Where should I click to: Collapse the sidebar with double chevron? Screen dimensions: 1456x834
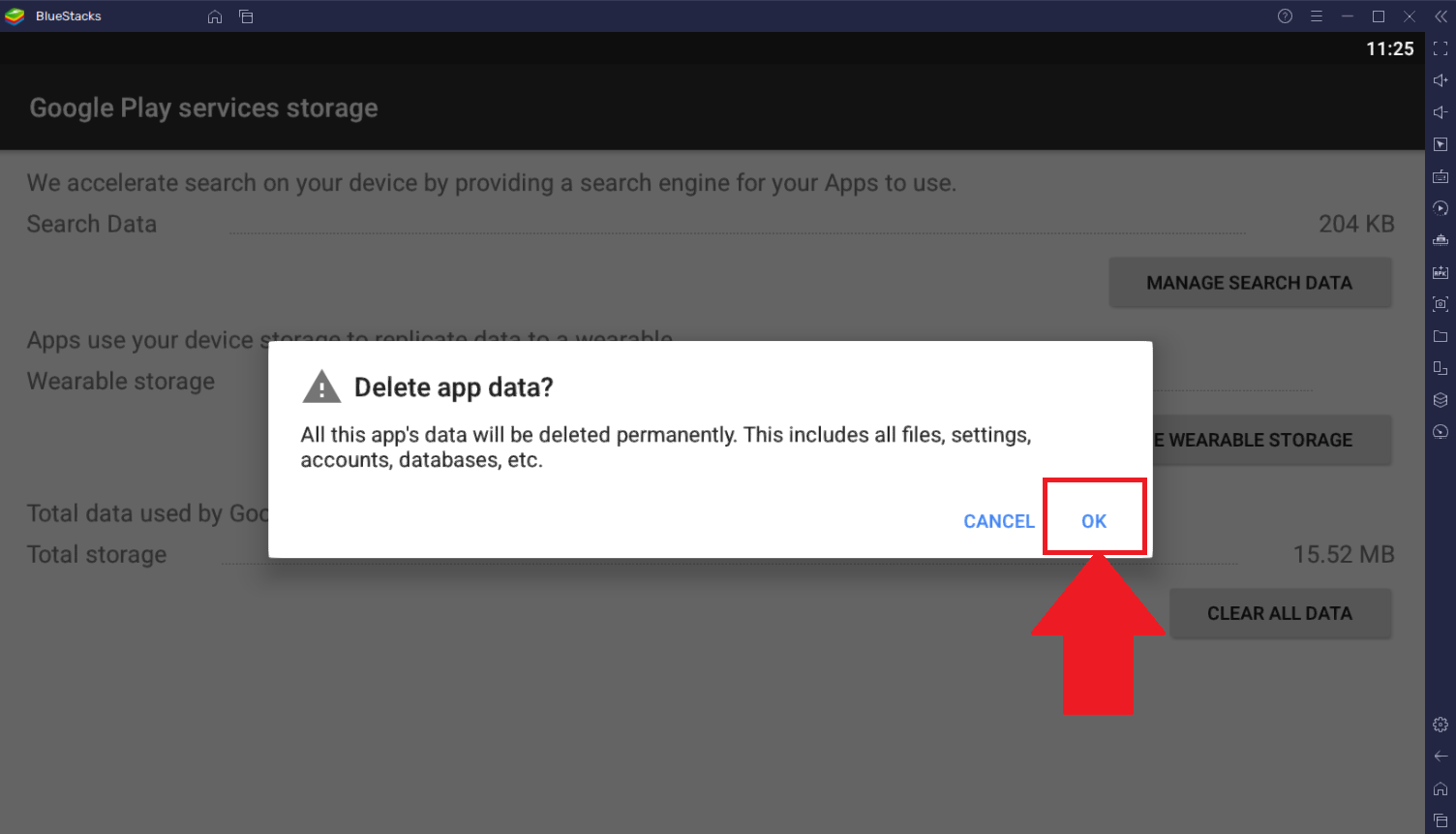pos(1441,16)
